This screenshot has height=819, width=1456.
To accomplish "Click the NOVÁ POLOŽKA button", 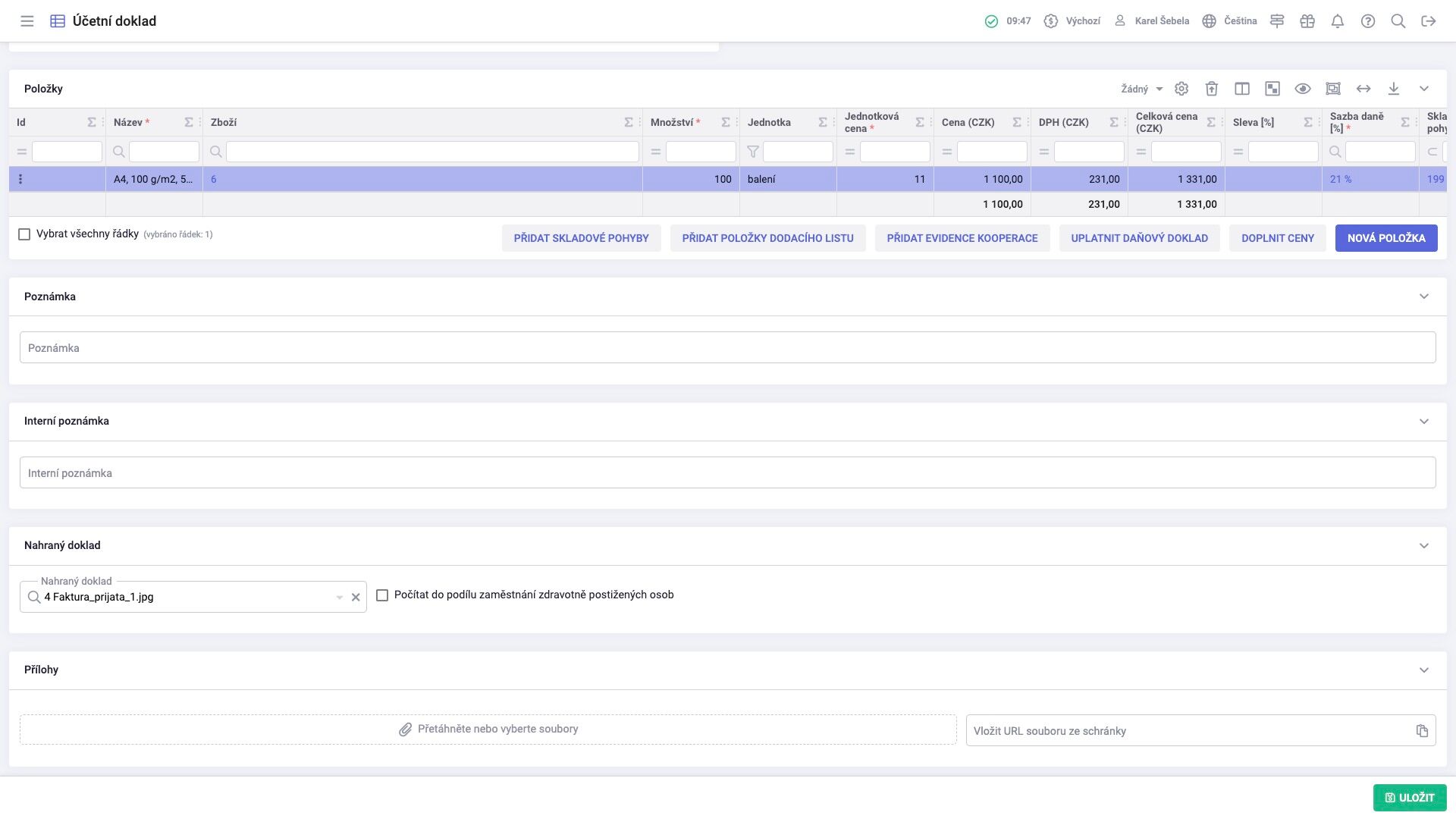I will 1385,238.
